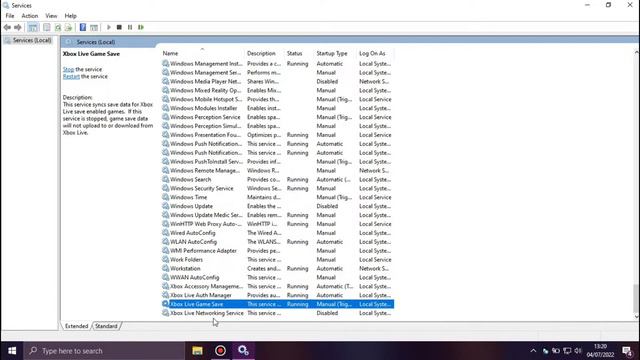This screenshot has height=360, width=640.
Task: Click the Refresh toolbar icon
Action: tap(58, 27)
